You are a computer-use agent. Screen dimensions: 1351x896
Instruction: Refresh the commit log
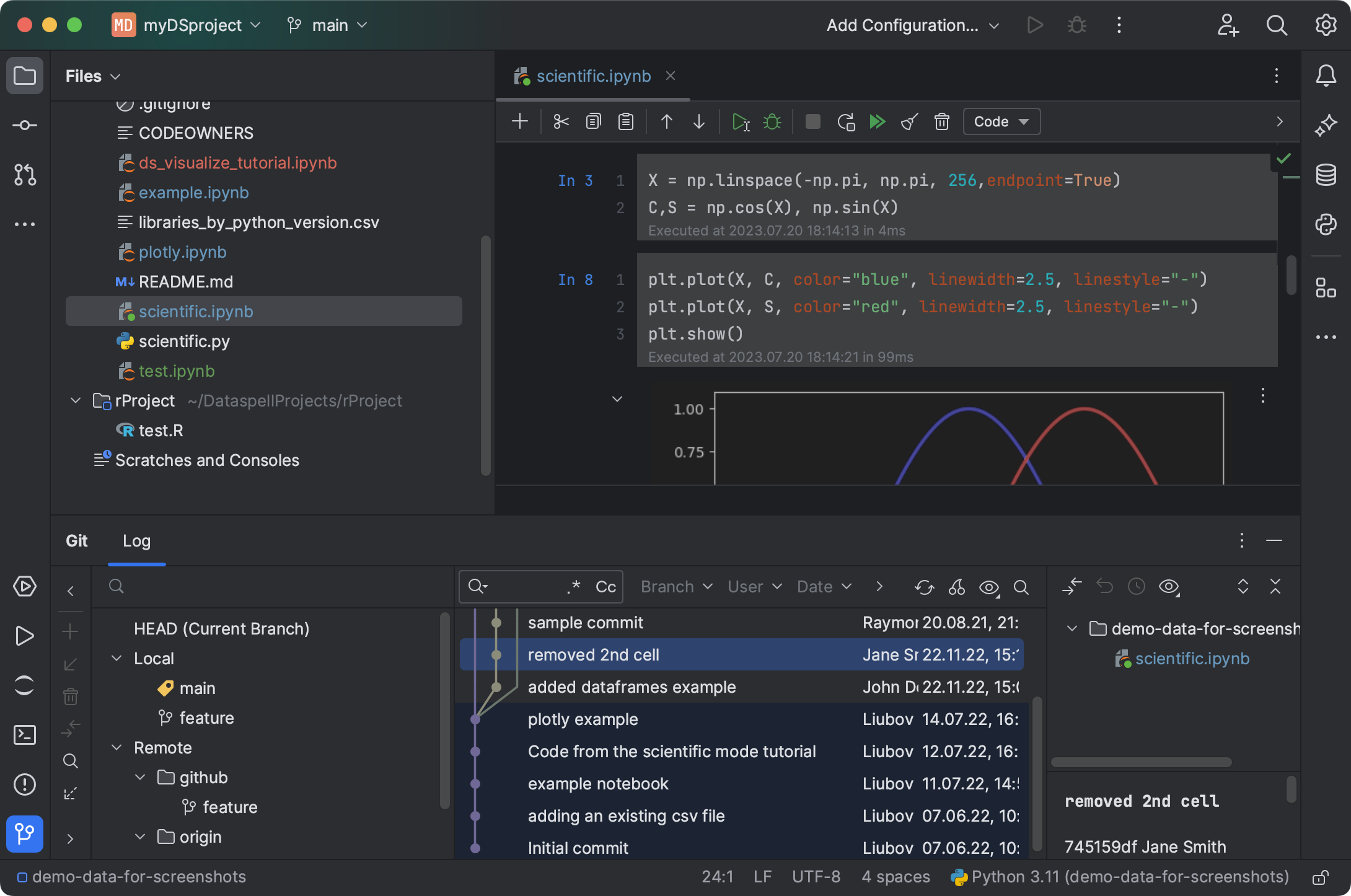tap(924, 587)
